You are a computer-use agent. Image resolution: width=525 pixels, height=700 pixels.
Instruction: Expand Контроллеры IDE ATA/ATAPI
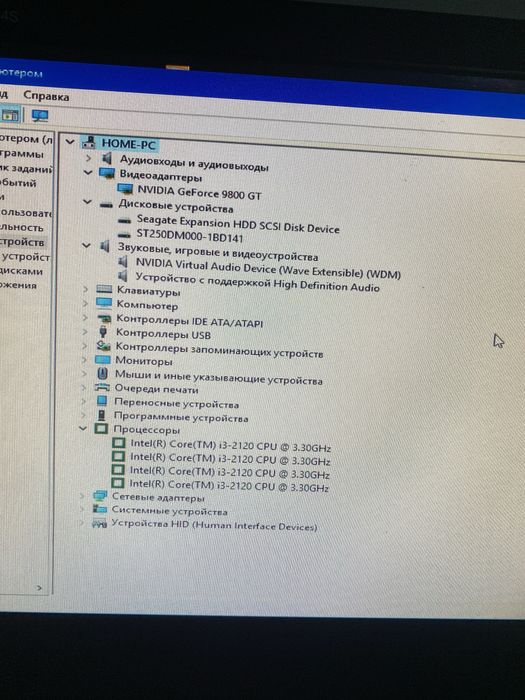[85, 318]
